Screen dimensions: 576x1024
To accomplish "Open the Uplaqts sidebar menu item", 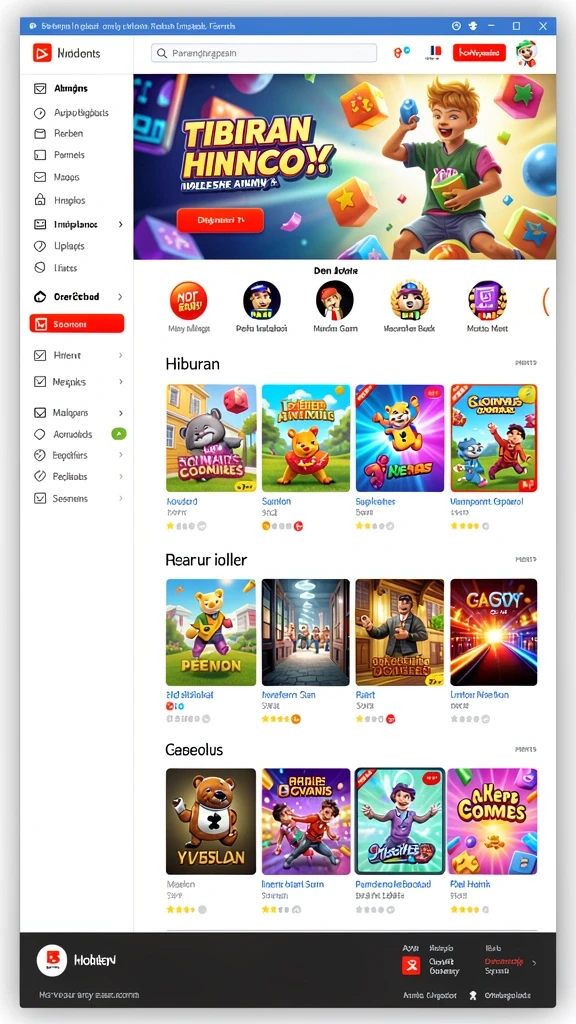I will [69, 246].
